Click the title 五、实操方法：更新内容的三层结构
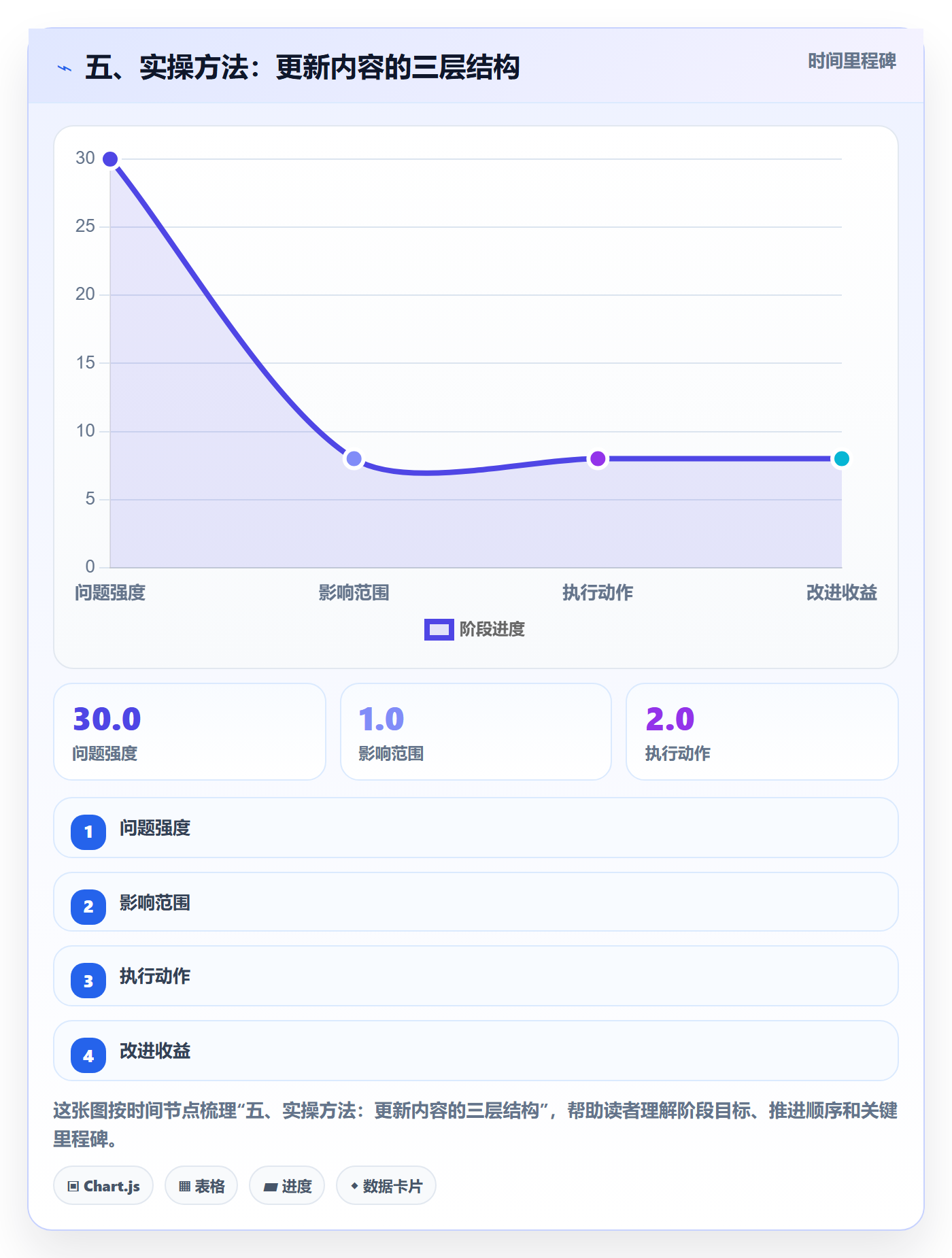This screenshot has width=952, height=1258. [303, 67]
